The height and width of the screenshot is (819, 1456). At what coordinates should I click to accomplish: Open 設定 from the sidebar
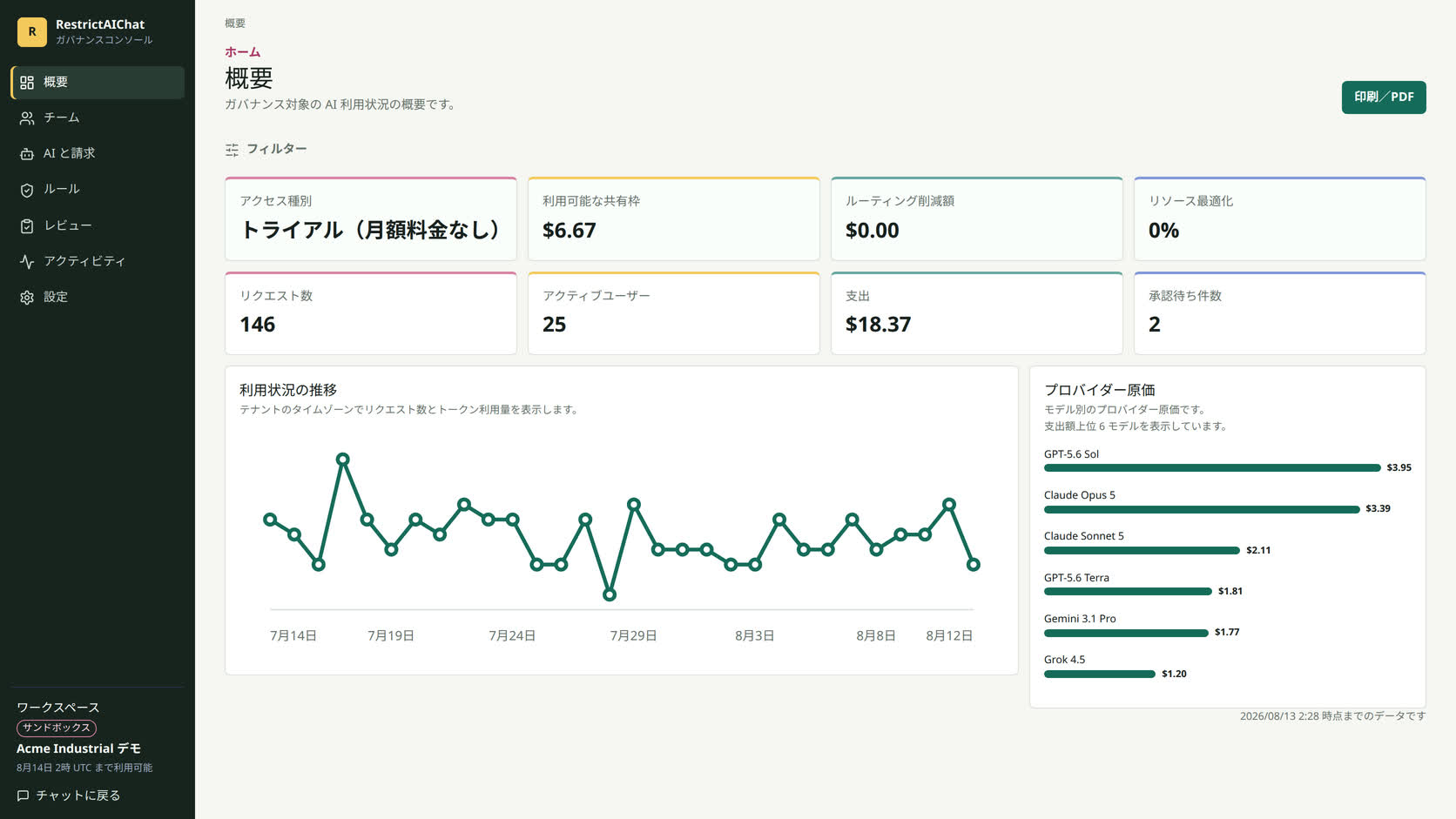coord(98,297)
